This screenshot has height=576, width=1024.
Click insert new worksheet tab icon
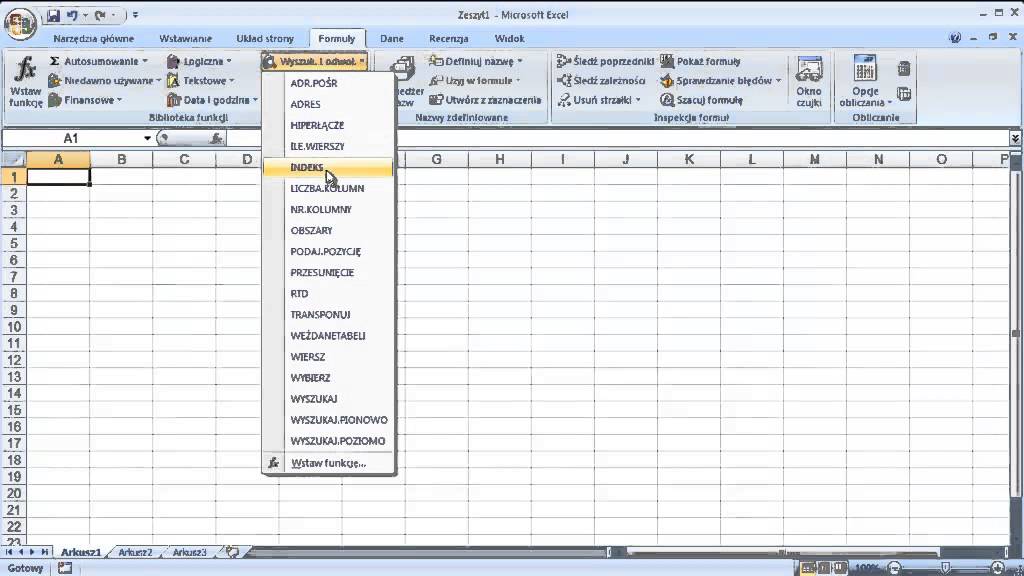[x=232, y=552]
